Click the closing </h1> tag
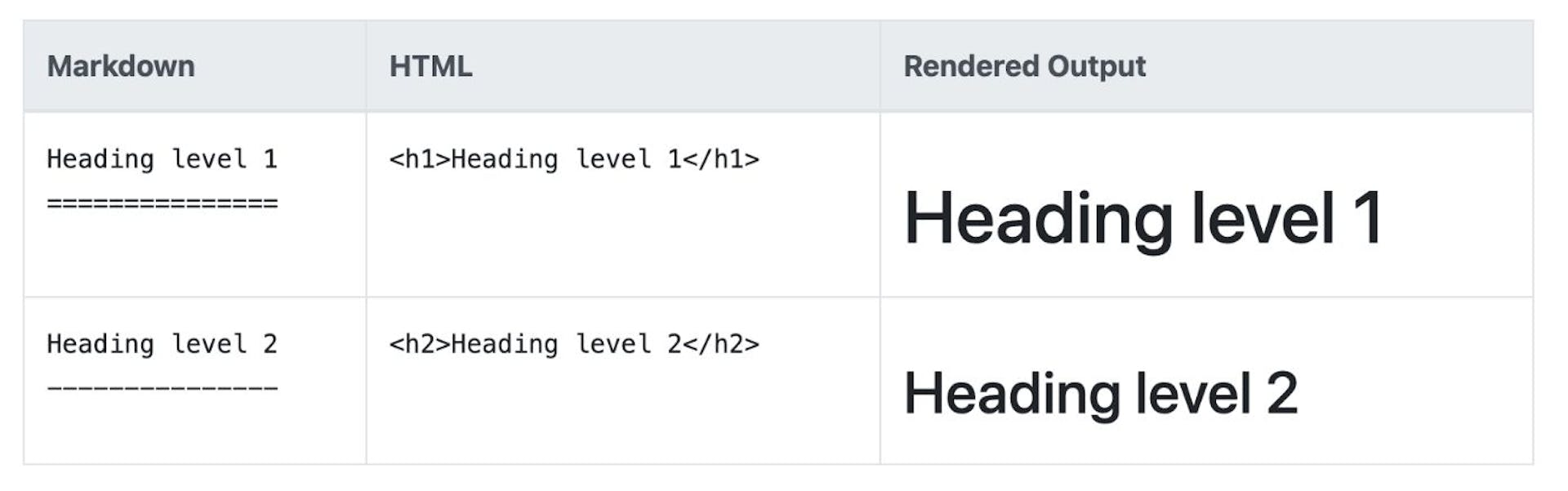Viewport: 1568px width, 491px height. tap(721, 158)
